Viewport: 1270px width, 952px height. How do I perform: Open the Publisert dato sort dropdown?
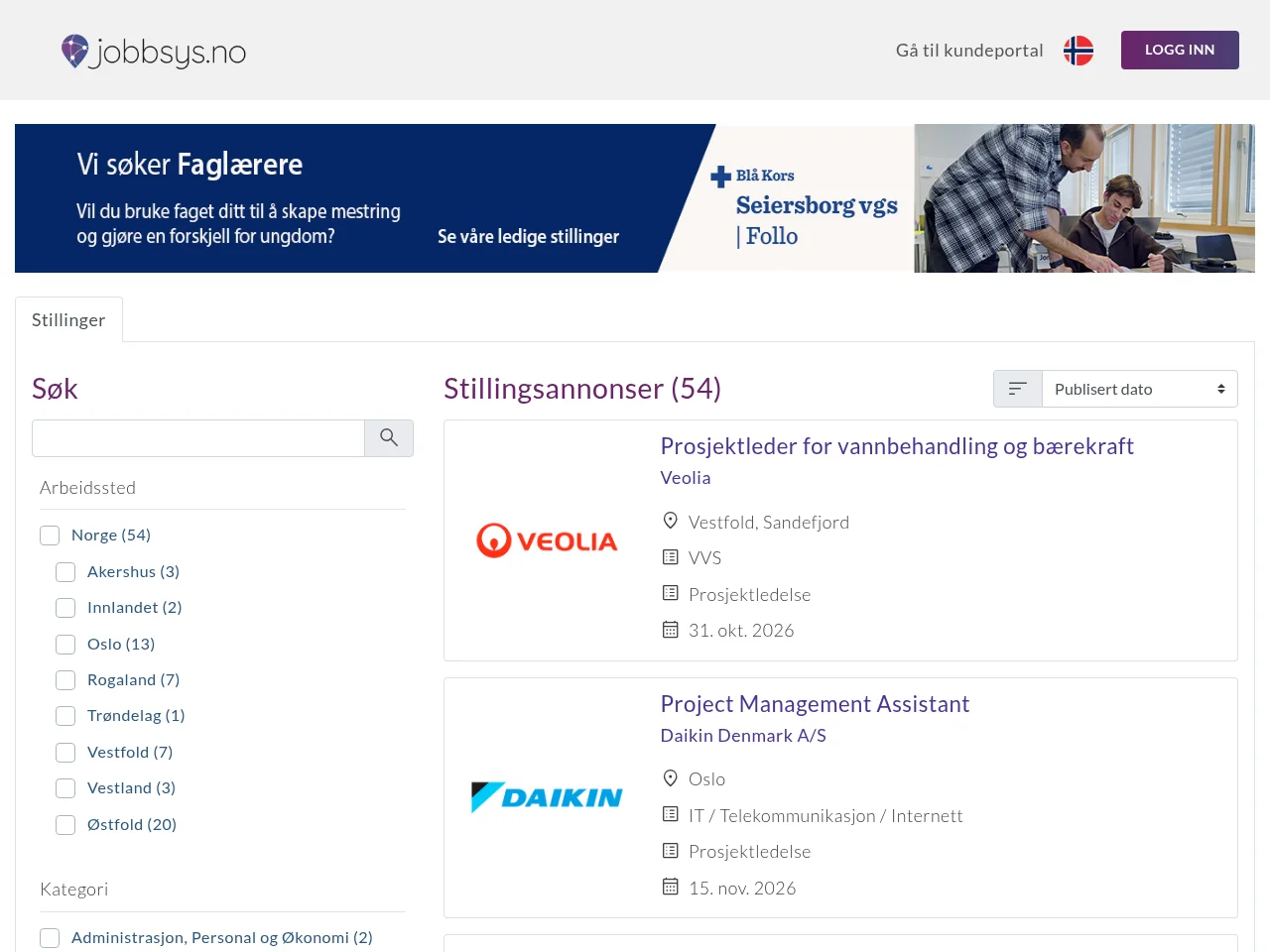pyautogui.click(x=1140, y=389)
